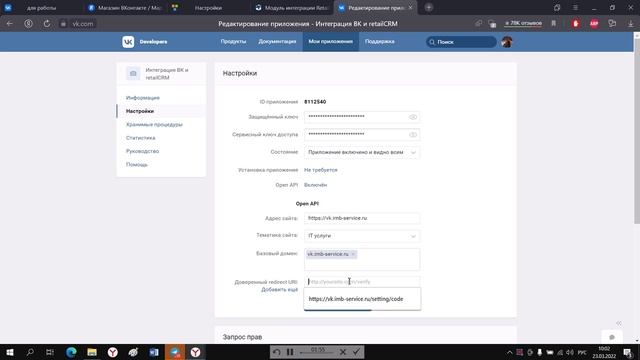
Task: Click the user avatar in VK header
Action: [507, 42]
